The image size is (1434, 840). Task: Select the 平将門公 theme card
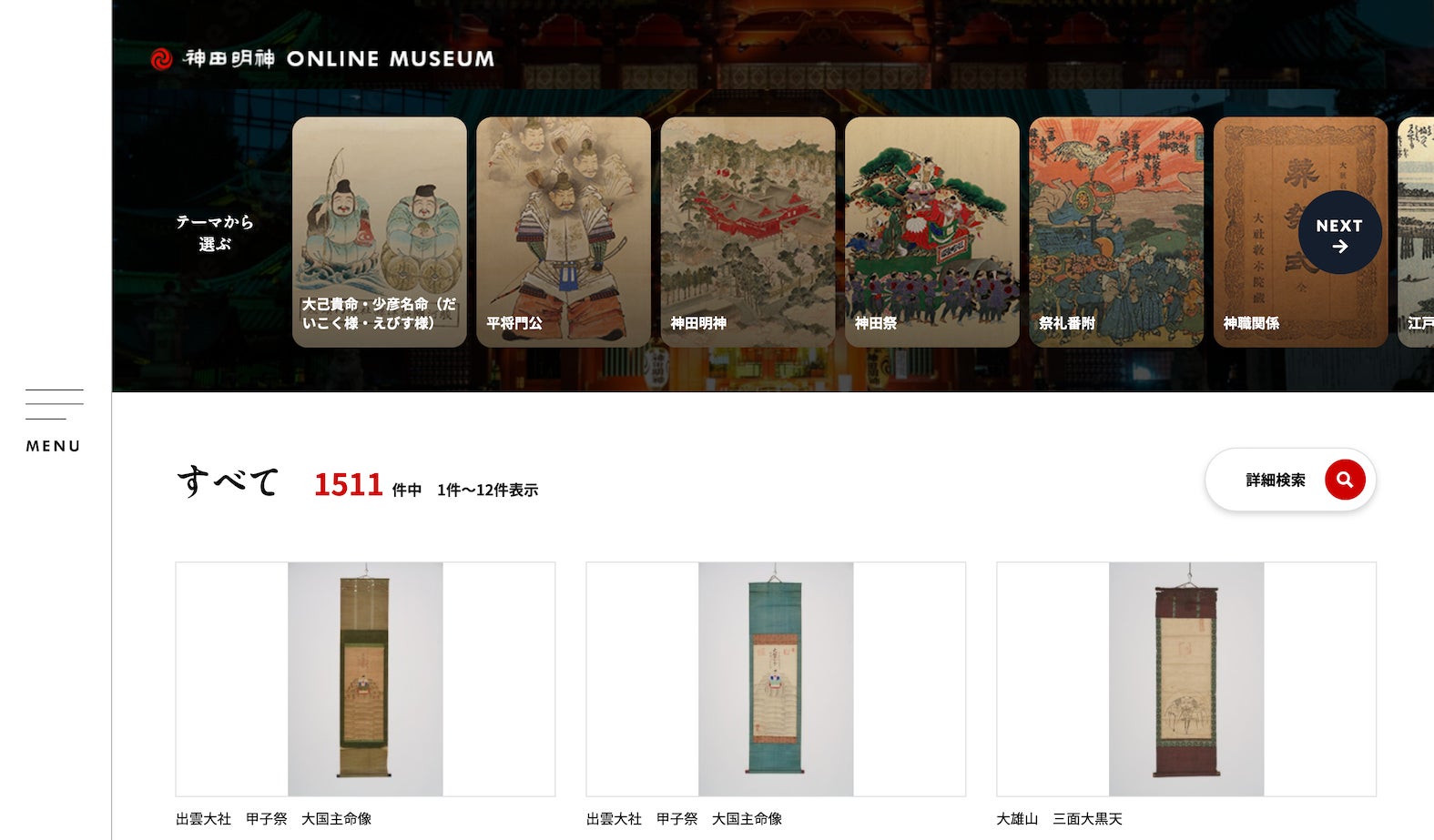pos(564,232)
